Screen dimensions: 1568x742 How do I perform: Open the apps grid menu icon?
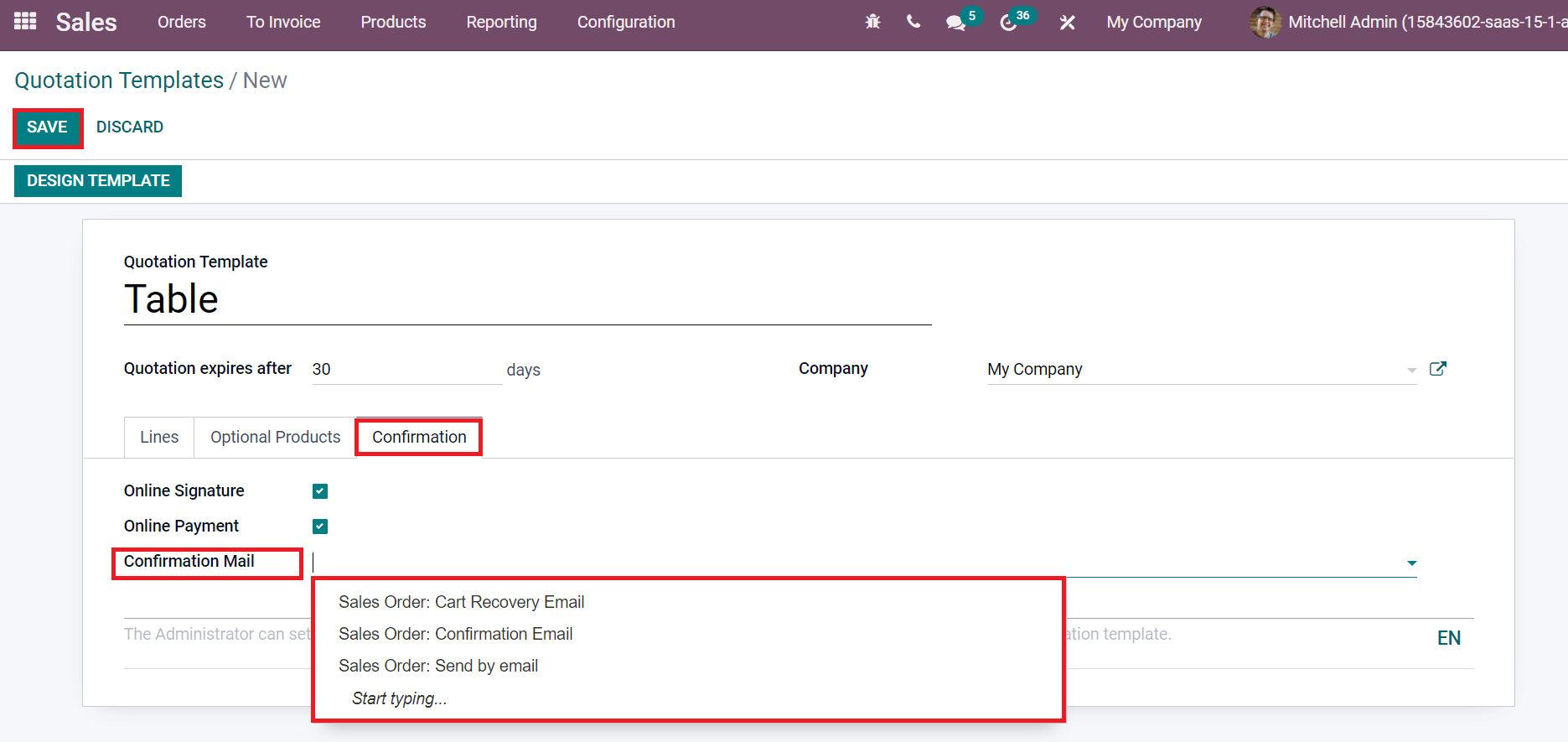click(x=25, y=21)
